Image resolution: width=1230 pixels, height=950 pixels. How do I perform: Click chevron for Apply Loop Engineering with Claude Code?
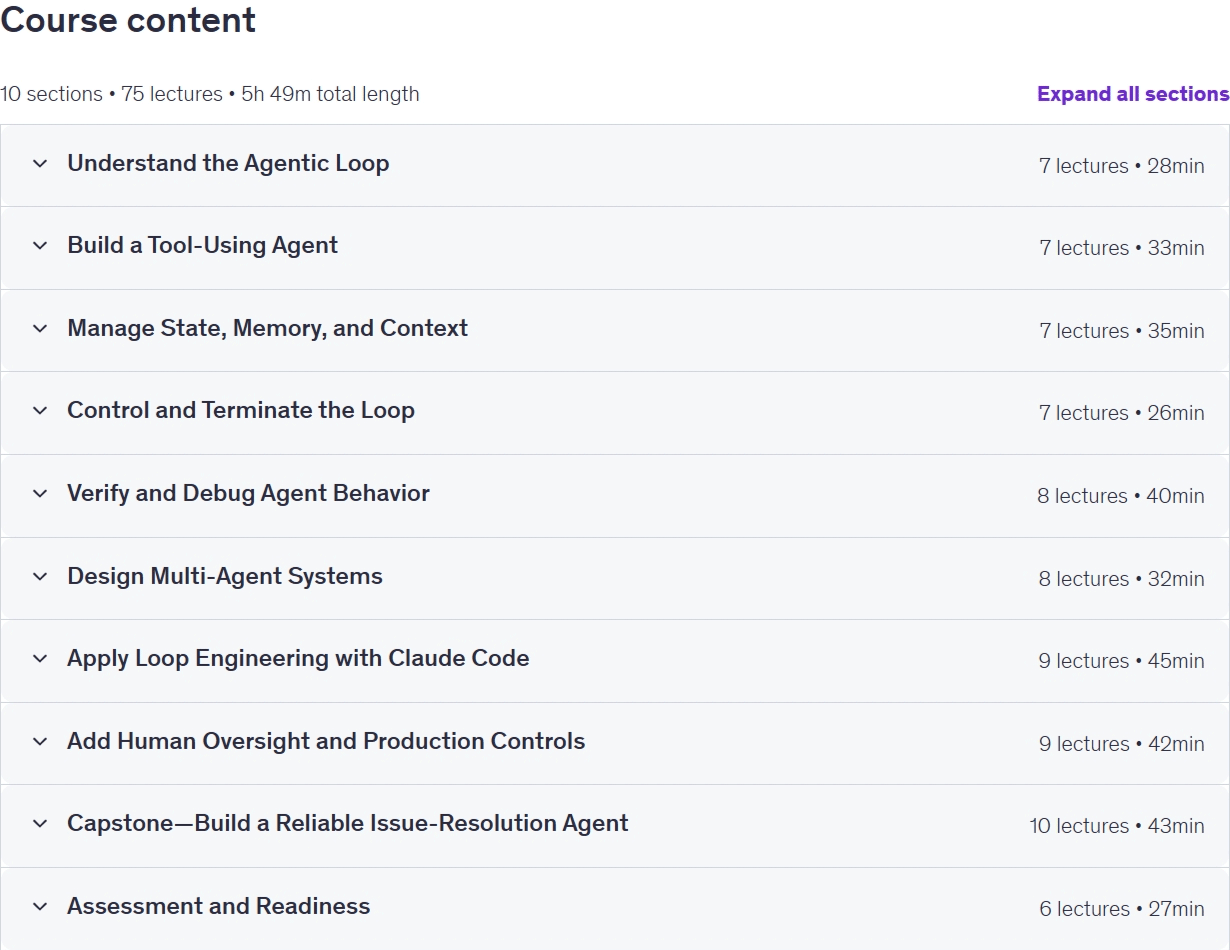[40, 659]
